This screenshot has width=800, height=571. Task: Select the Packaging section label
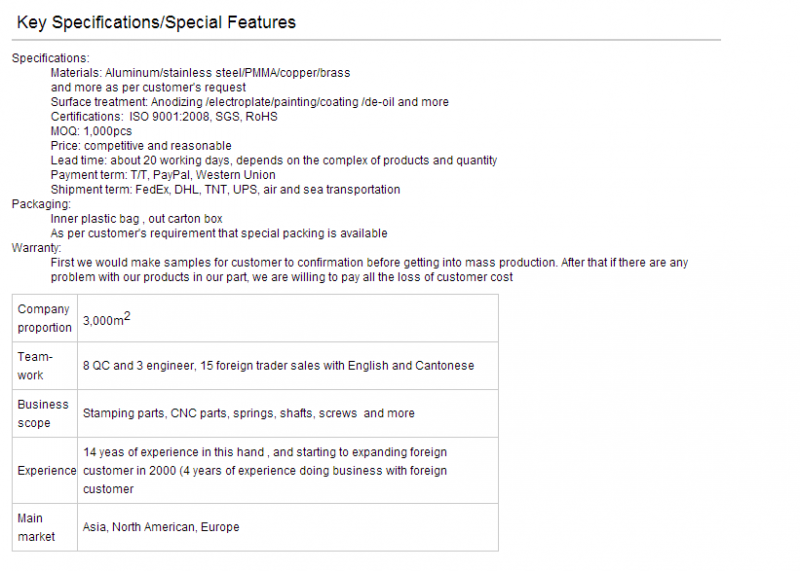click(x=41, y=204)
